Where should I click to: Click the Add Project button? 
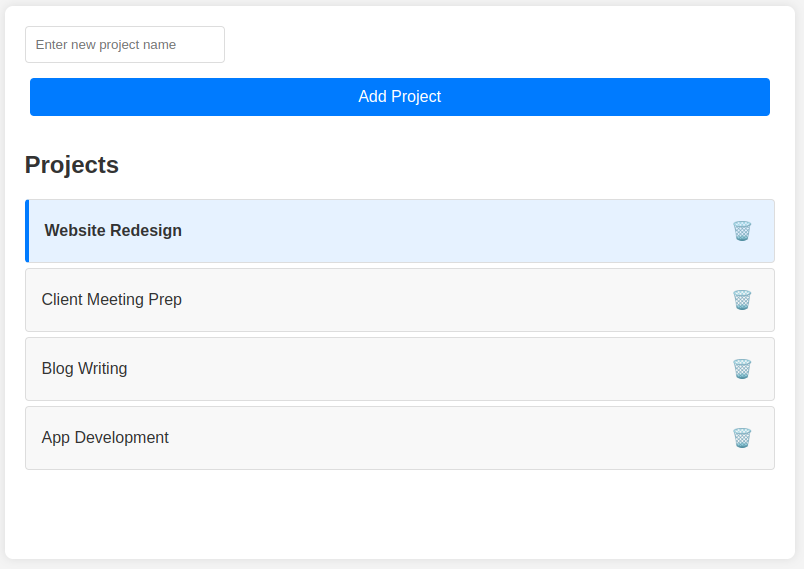400,97
